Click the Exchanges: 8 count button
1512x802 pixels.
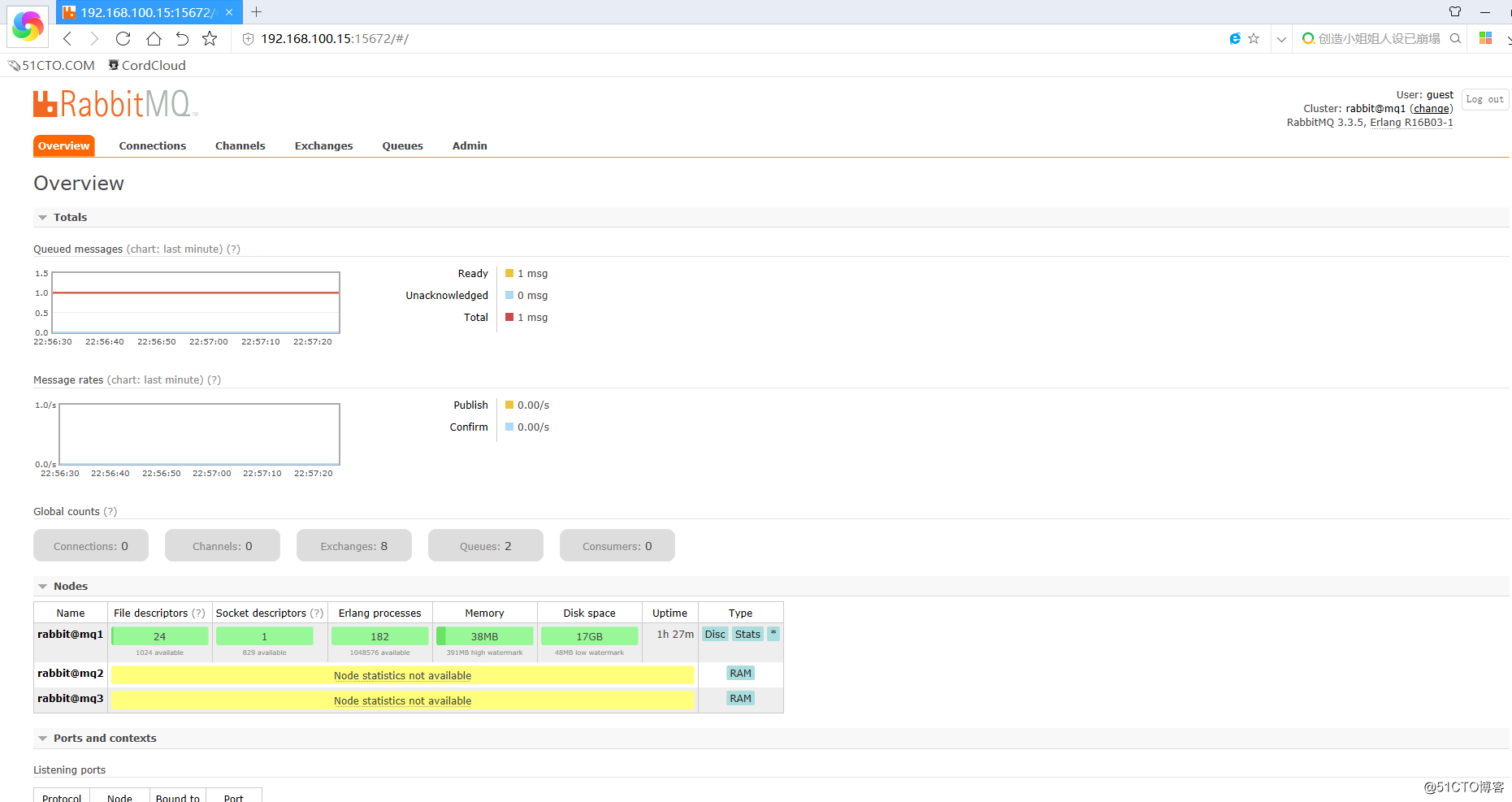(x=354, y=545)
